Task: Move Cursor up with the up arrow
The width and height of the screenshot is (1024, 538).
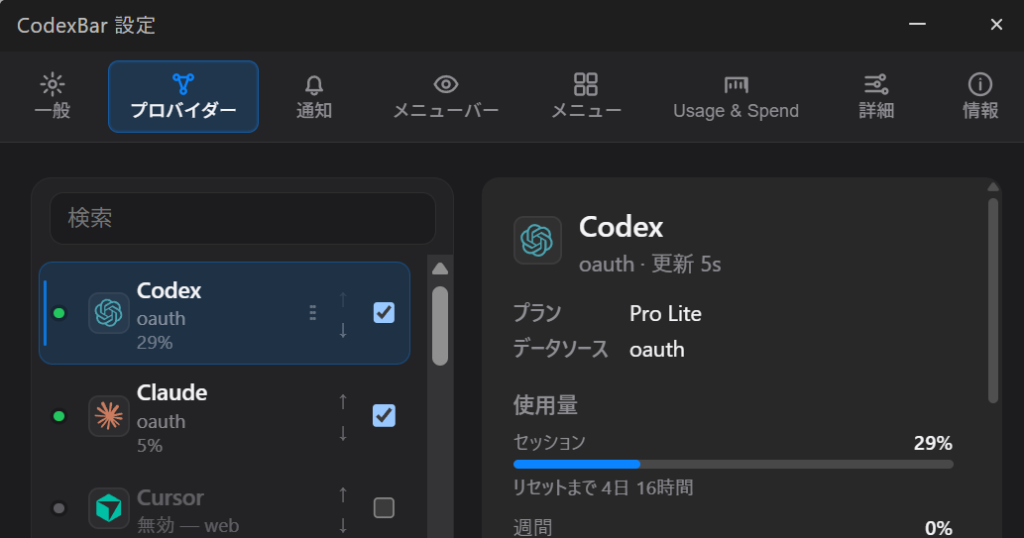Action: pyautogui.click(x=343, y=495)
